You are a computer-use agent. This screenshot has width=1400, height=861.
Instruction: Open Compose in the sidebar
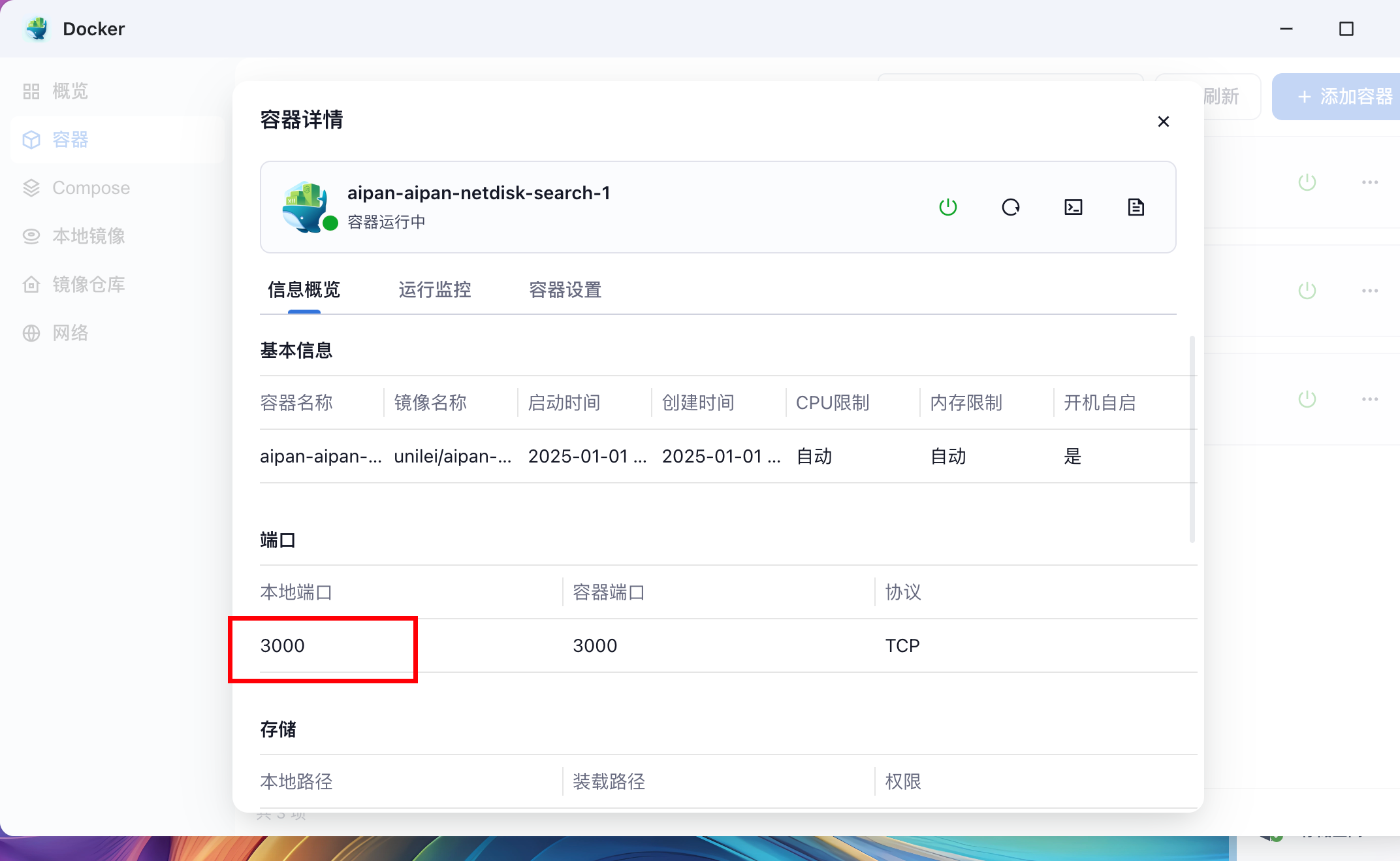pyautogui.click(x=118, y=187)
